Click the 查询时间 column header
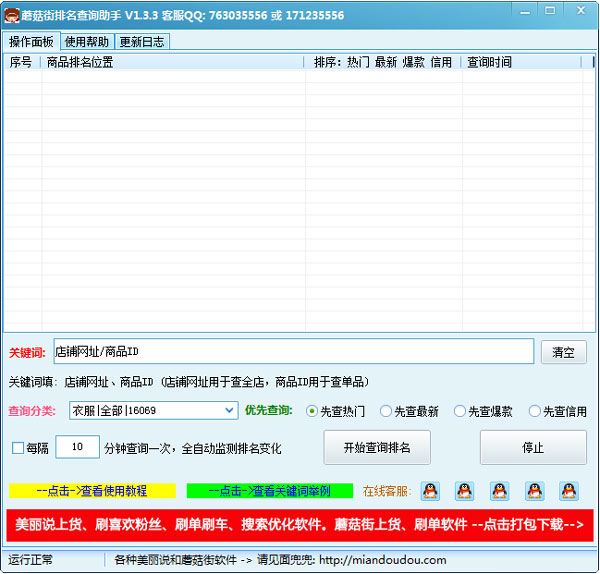Viewport: 600px width, 574px height. point(522,62)
